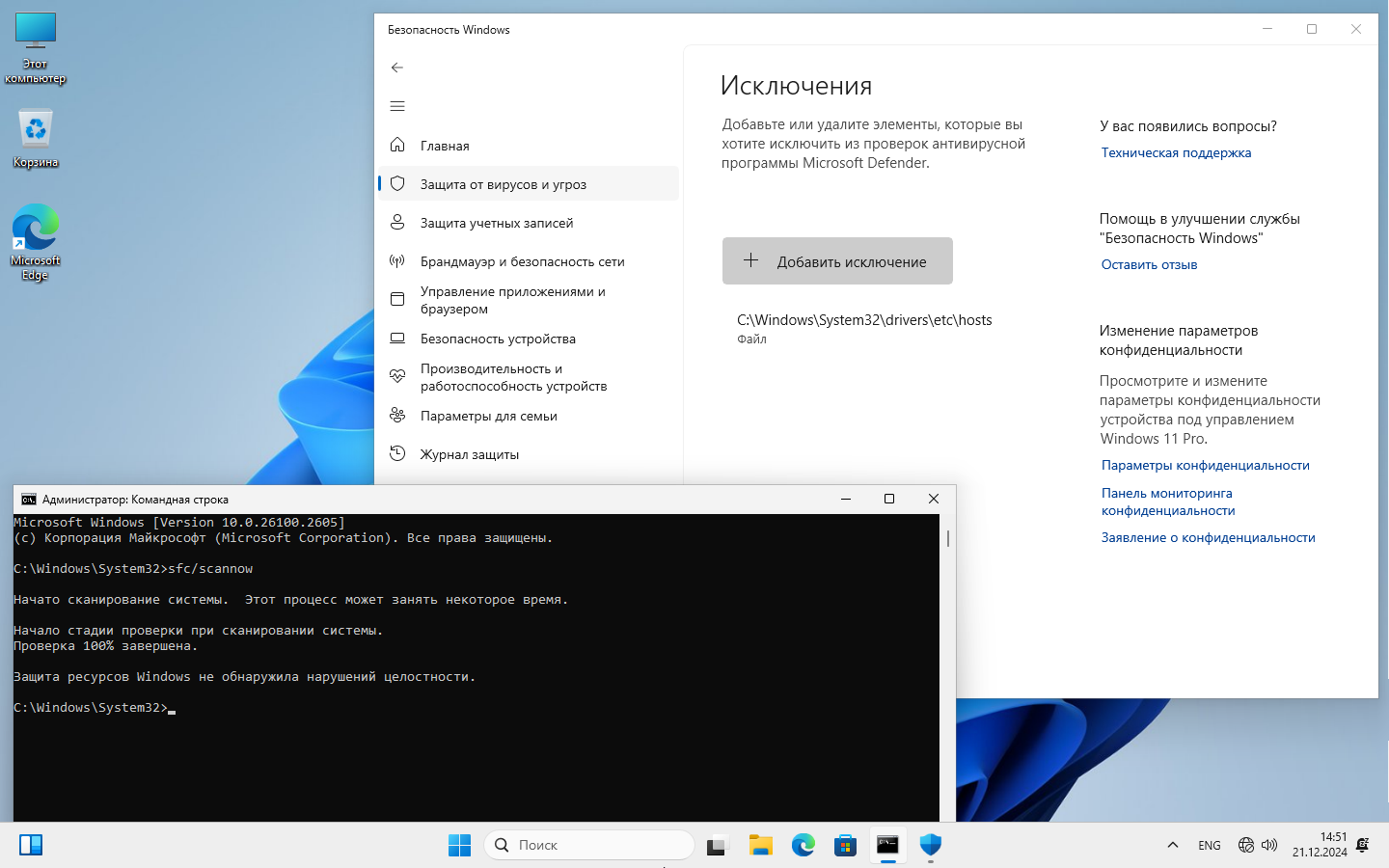Click the laptop icon for device security
The height and width of the screenshot is (868, 1389).
(x=397, y=338)
